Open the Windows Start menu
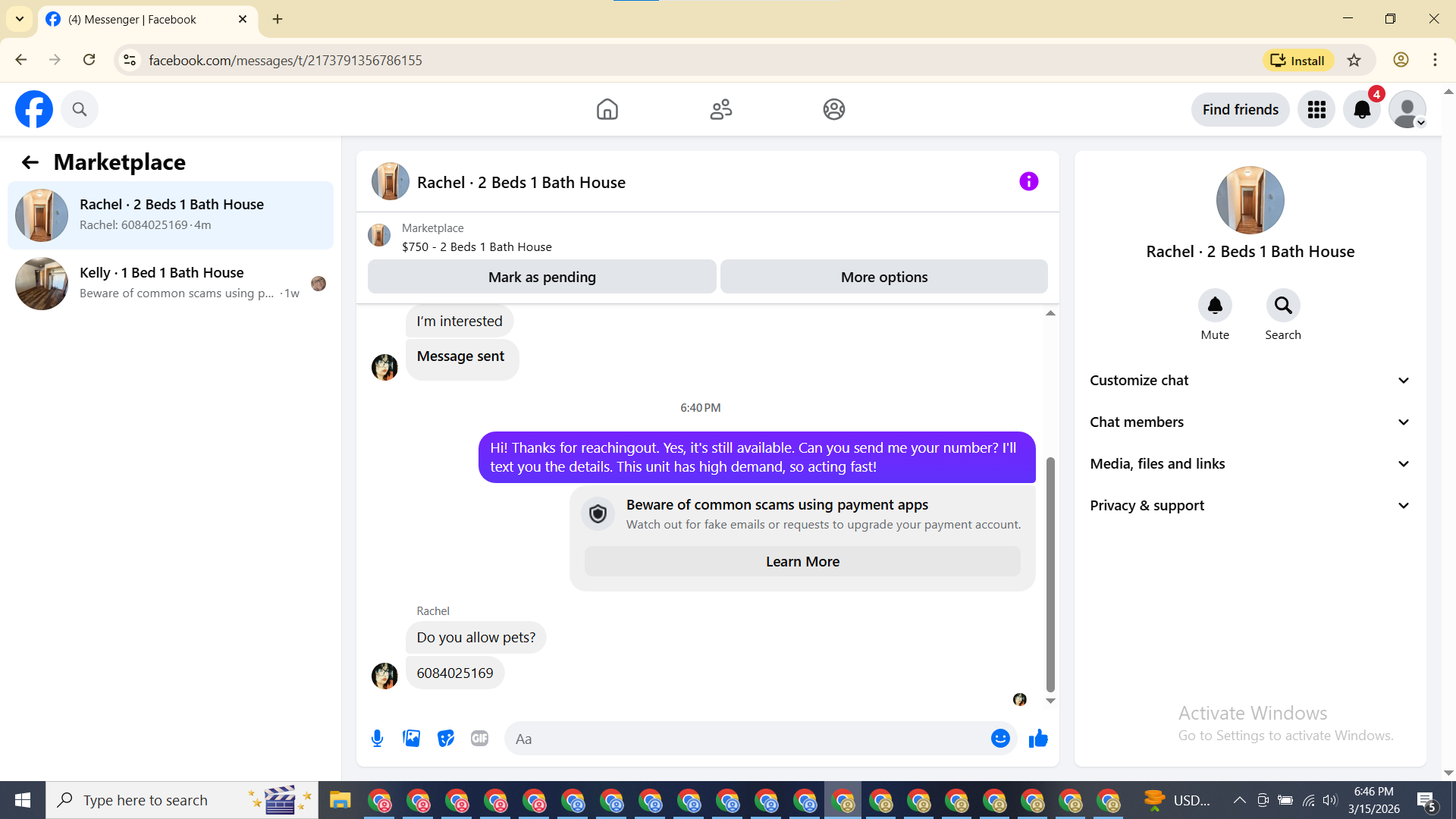Image resolution: width=1456 pixels, height=819 pixels. [23, 800]
